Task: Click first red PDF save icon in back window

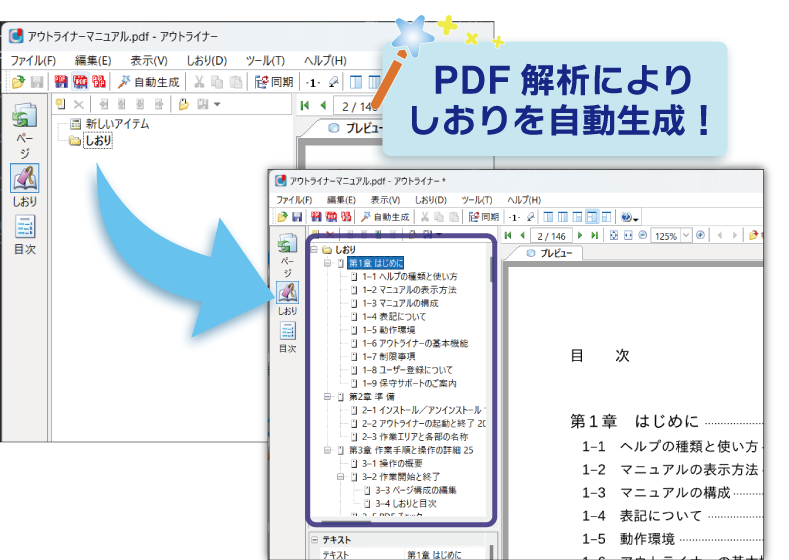Action: 61,82
